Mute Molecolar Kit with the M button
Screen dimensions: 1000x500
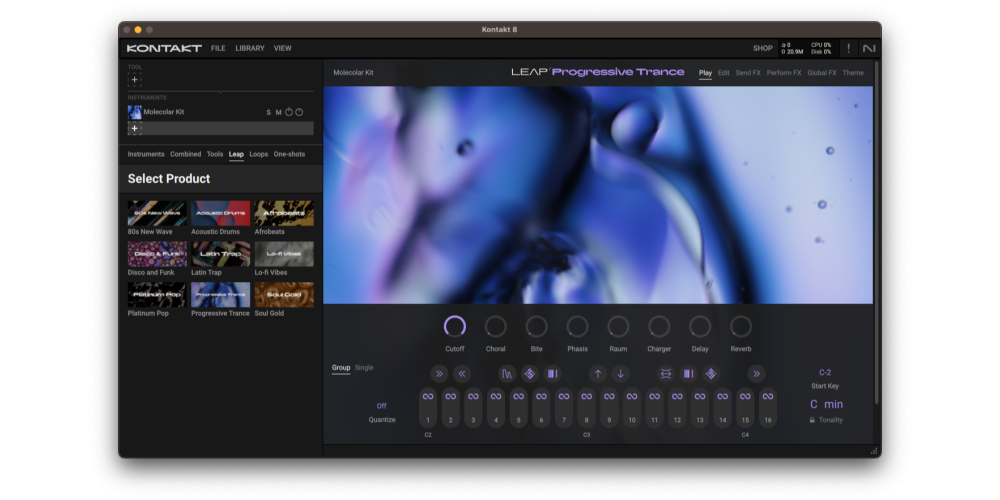tap(278, 112)
